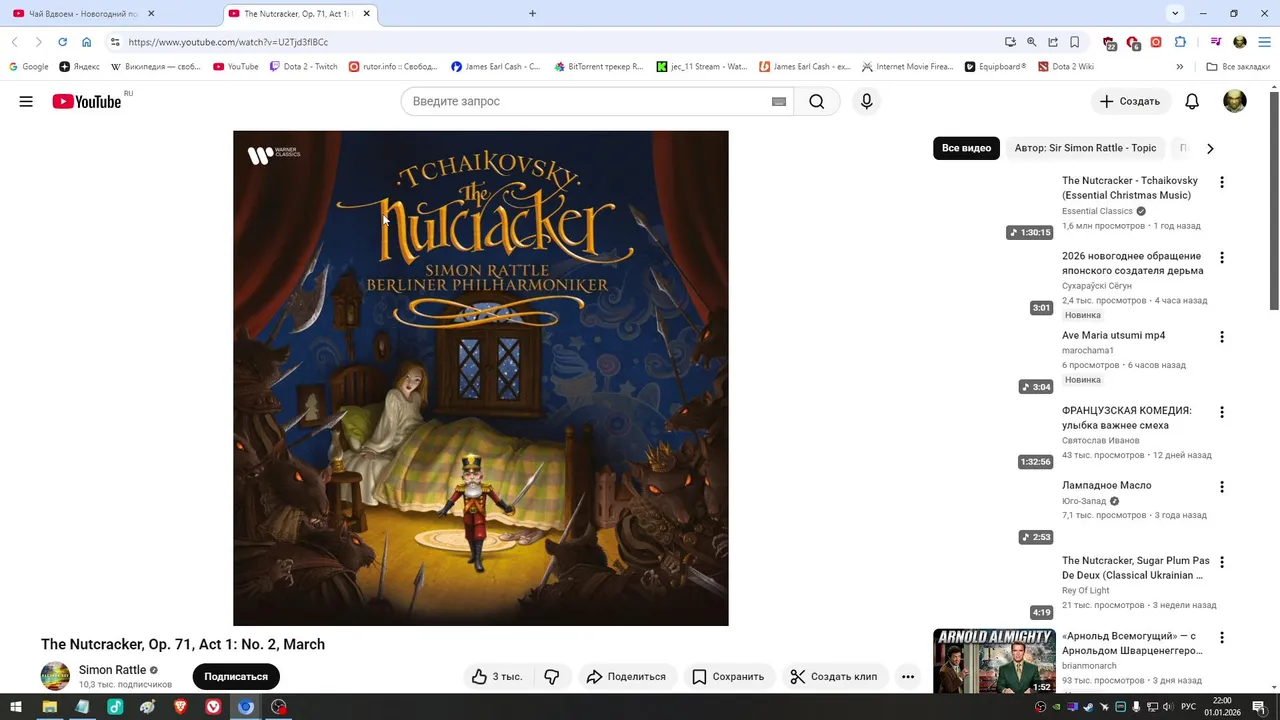Select the Все видео chip
This screenshot has width=1280, height=720.
(966, 148)
